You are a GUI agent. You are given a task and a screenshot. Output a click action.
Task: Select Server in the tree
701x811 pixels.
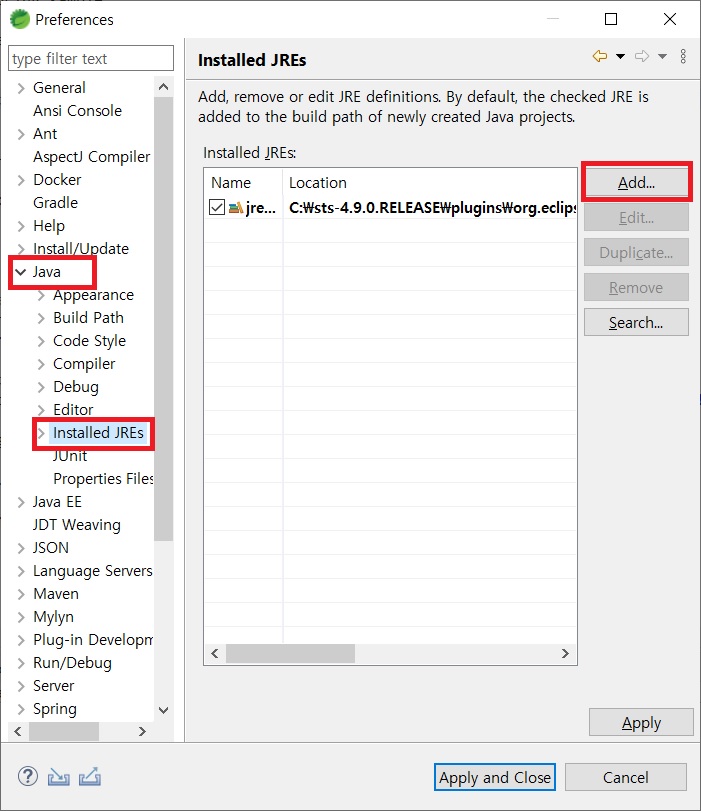(x=54, y=686)
